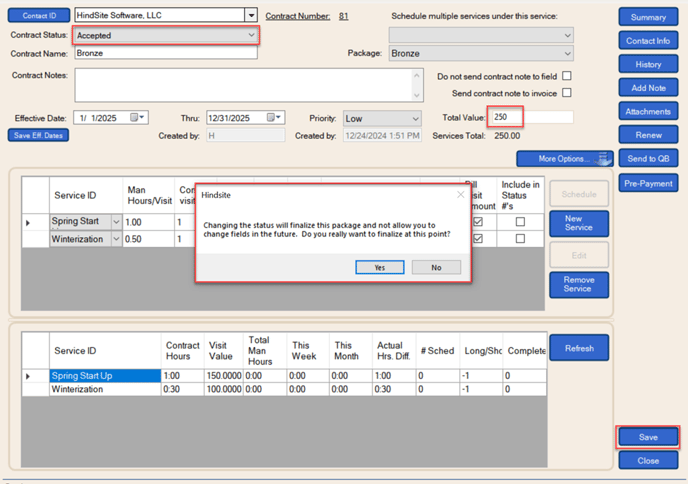
Task: Click the Services Total value 250.00
Action: 507,136
